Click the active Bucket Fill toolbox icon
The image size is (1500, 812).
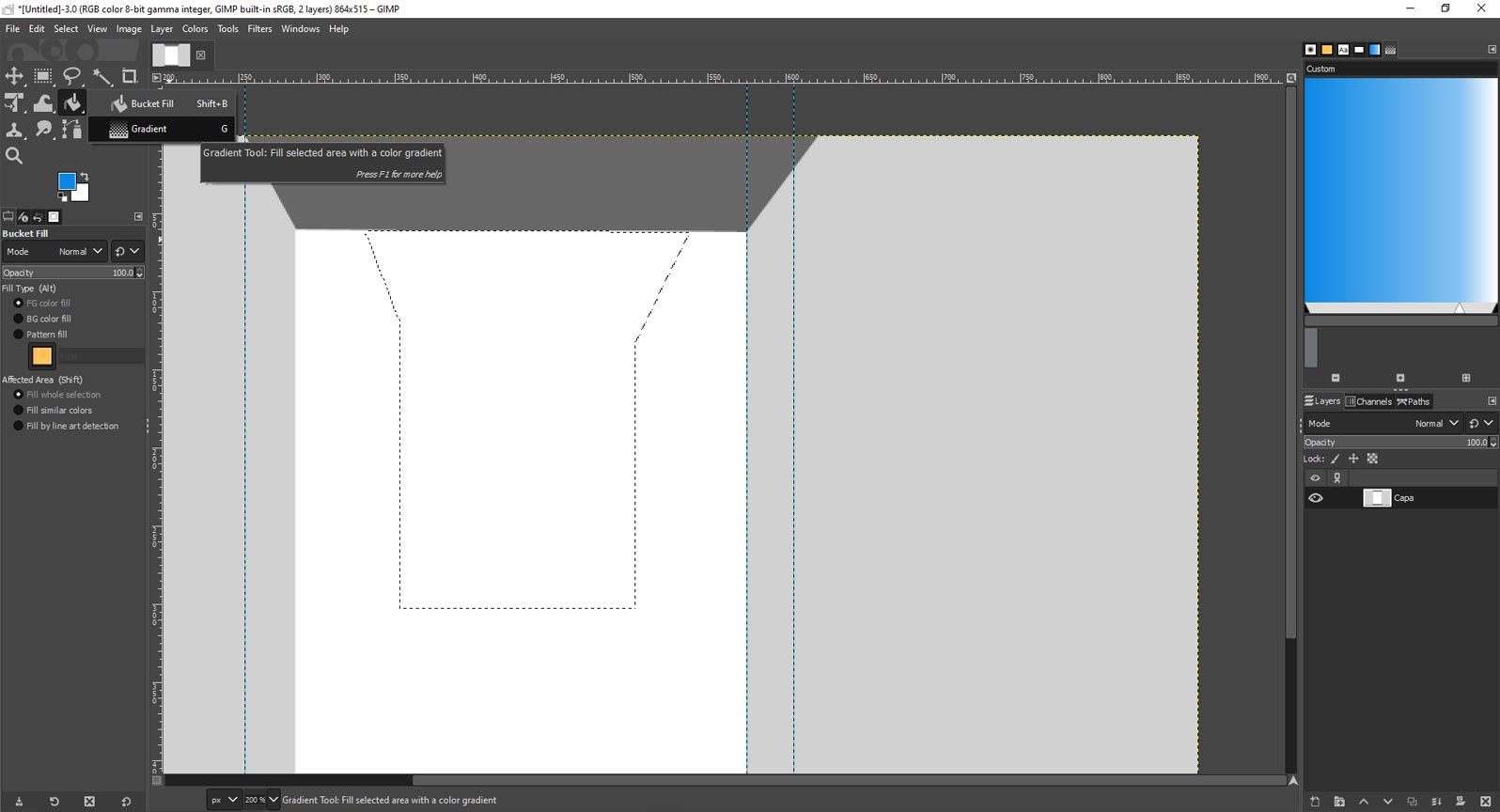[72, 102]
